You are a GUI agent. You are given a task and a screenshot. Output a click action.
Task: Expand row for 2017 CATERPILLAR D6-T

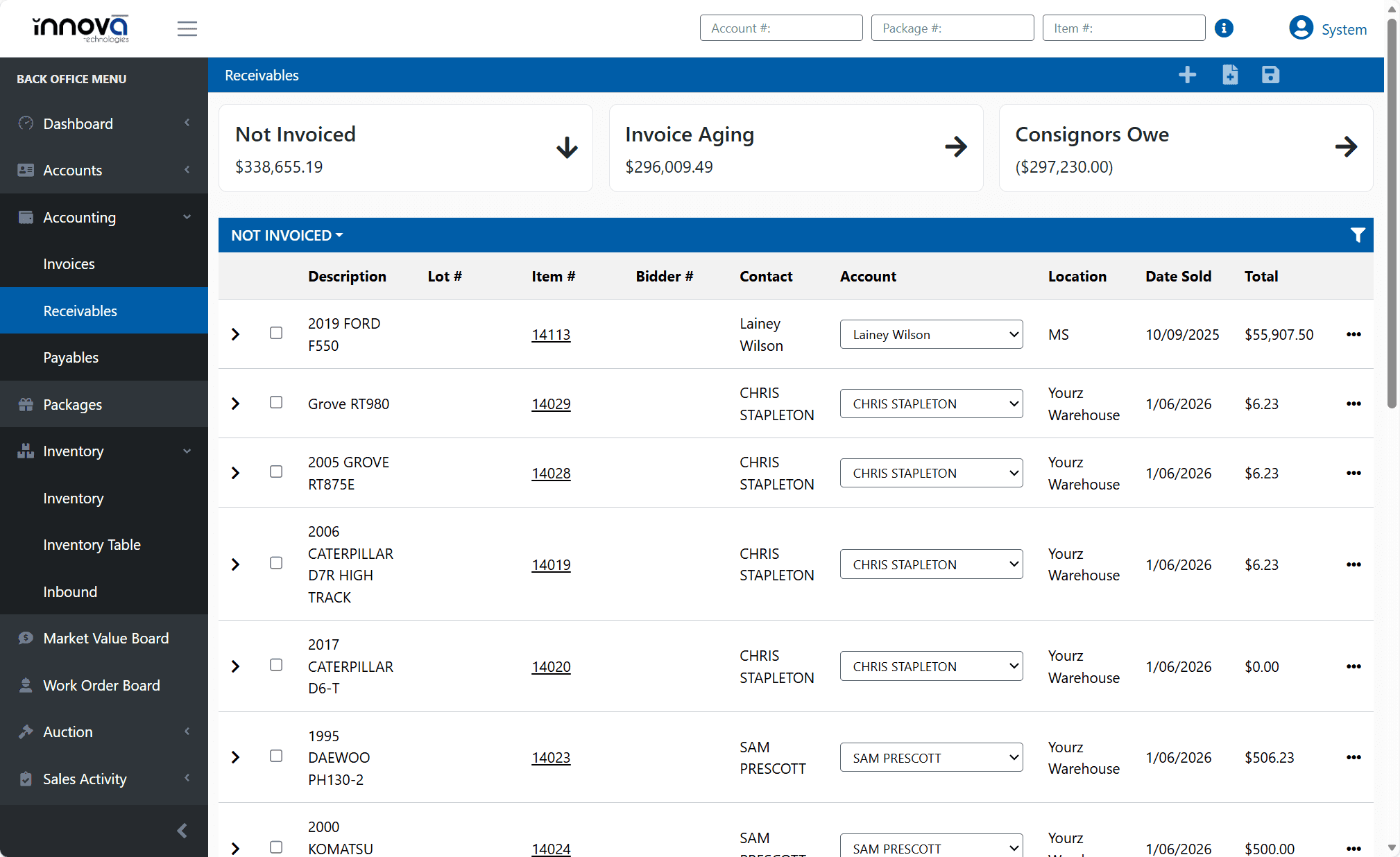pyautogui.click(x=236, y=666)
